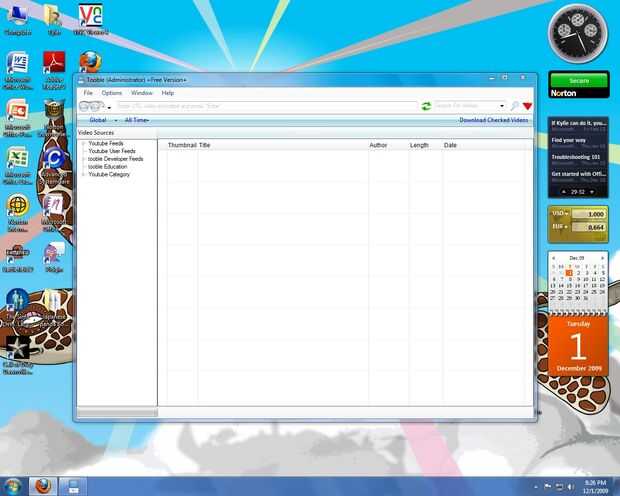Click the Microsoft OneNote desktop icon

tap(54, 213)
